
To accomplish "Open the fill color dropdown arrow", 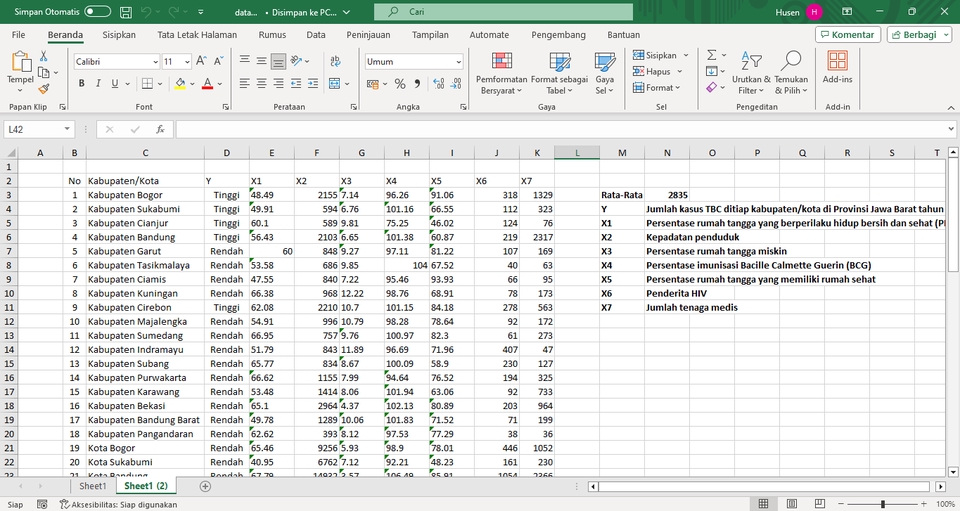I will click(192, 84).
